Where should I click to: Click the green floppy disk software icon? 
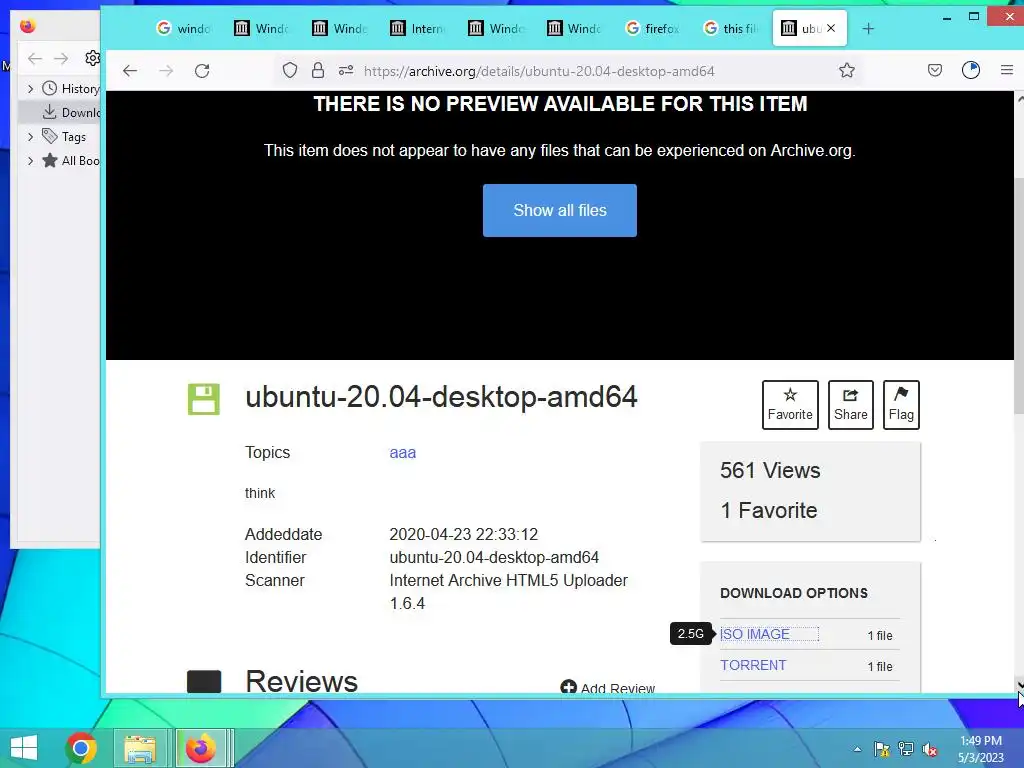click(204, 399)
